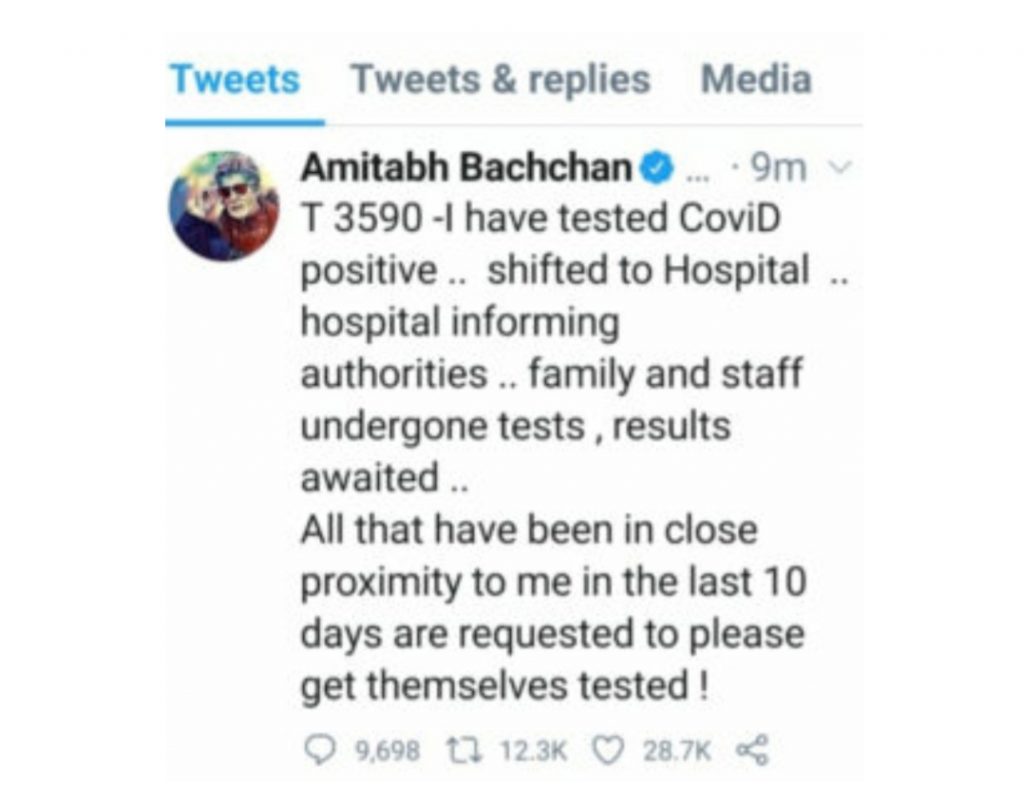Switch to the Tweets tab

point(235,80)
